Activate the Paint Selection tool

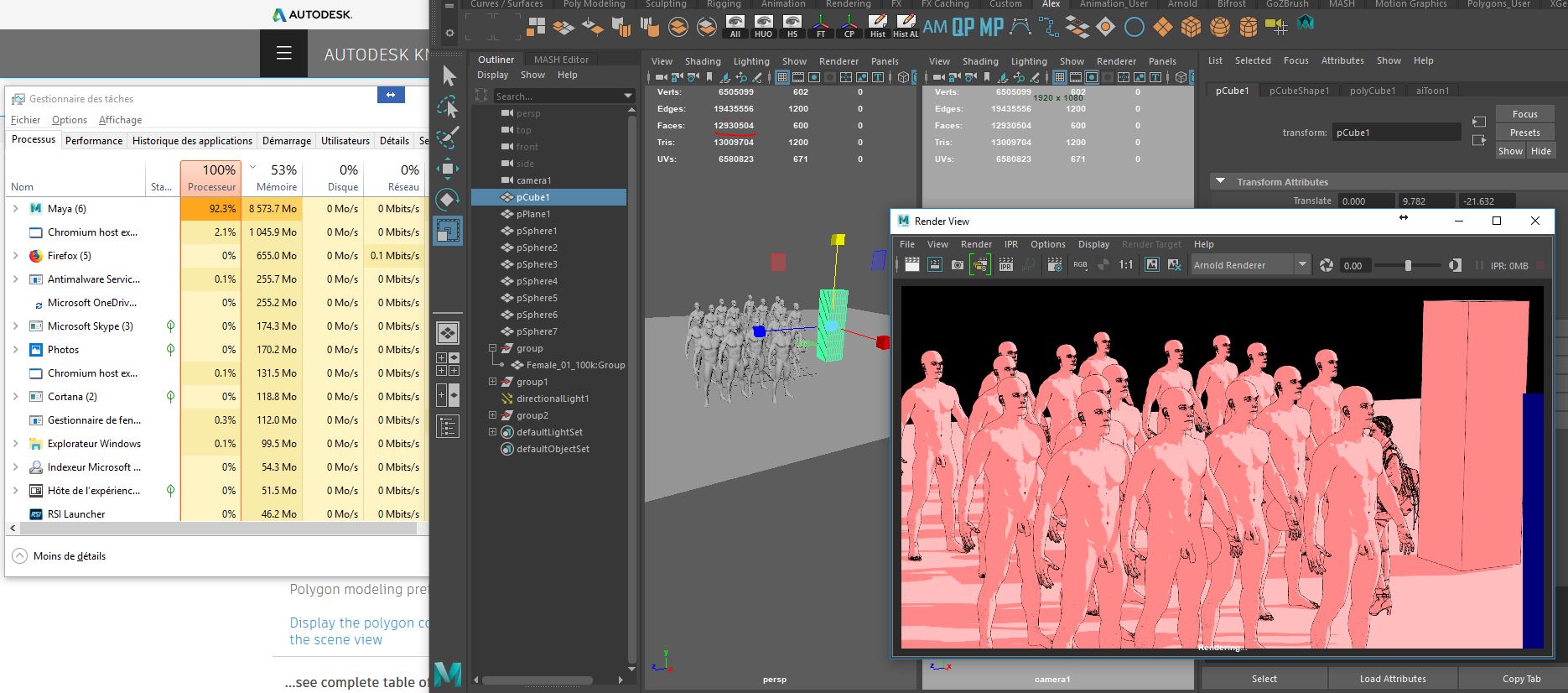pos(449,137)
